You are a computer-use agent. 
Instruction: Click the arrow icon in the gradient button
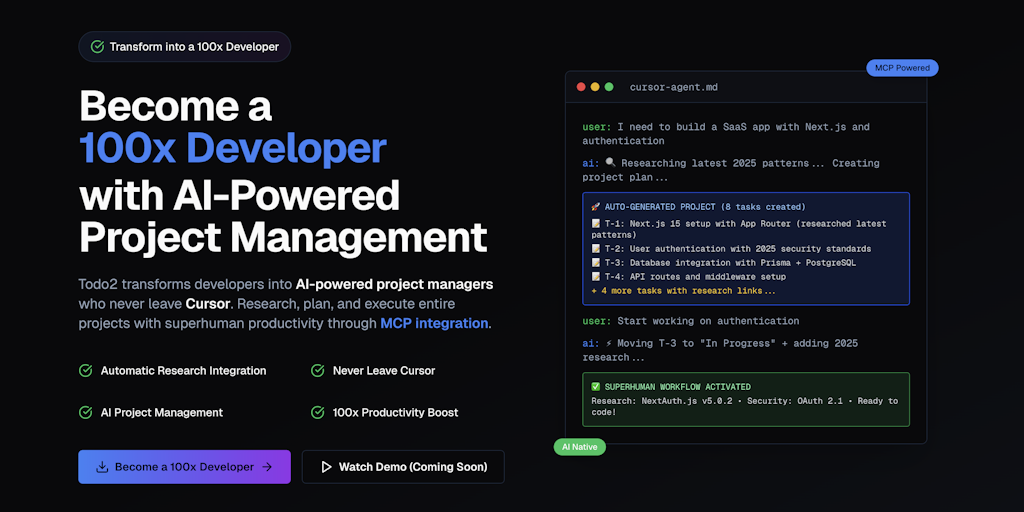tap(266, 467)
